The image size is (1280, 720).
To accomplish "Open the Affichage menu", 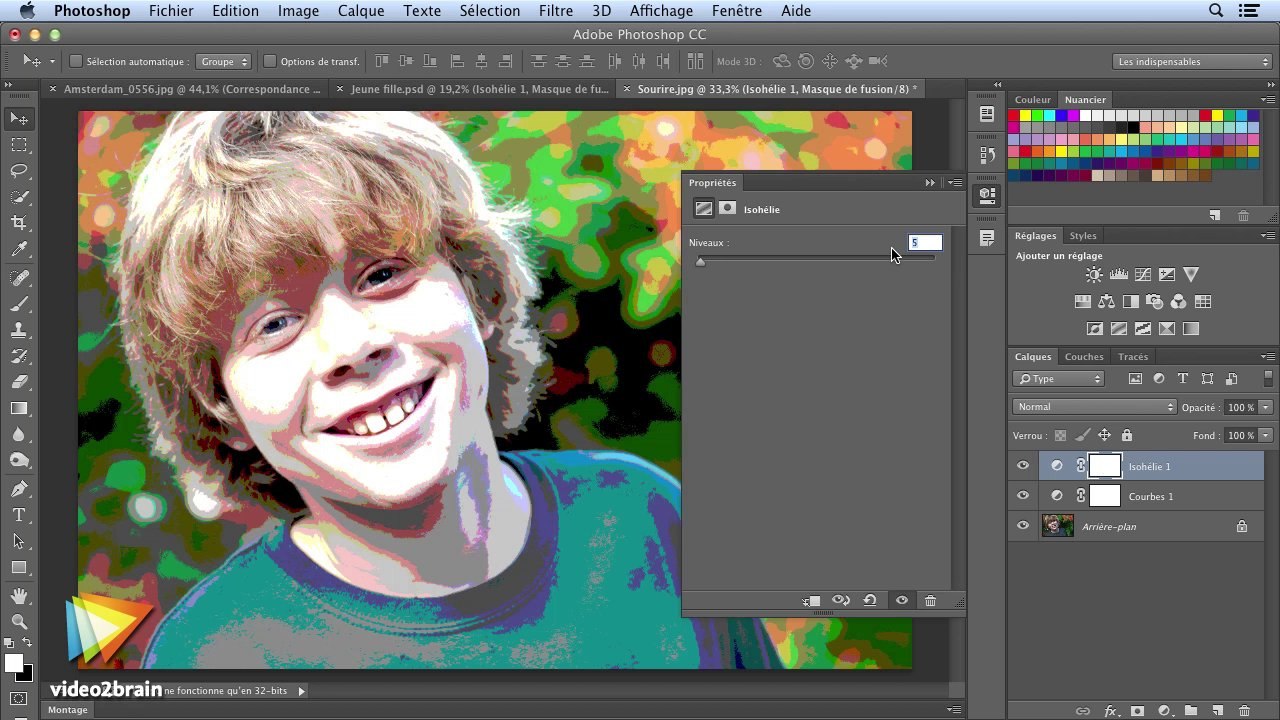I will (x=661, y=11).
